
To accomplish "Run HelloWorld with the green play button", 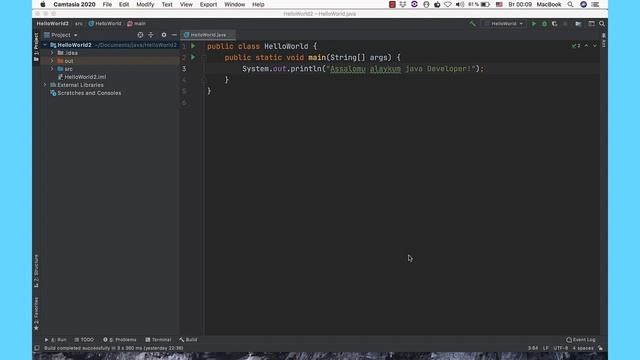I will point(533,24).
